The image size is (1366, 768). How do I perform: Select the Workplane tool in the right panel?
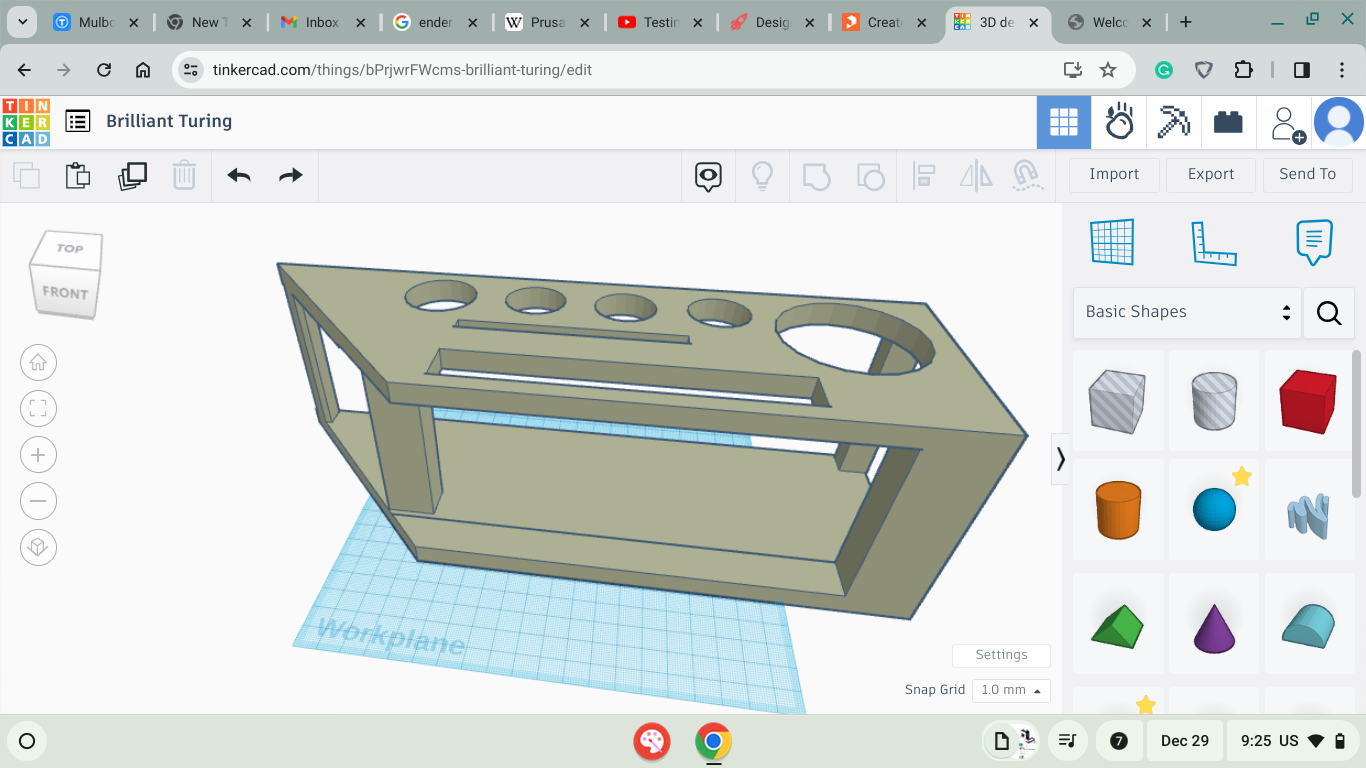pyautogui.click(x=1111, y=241)
